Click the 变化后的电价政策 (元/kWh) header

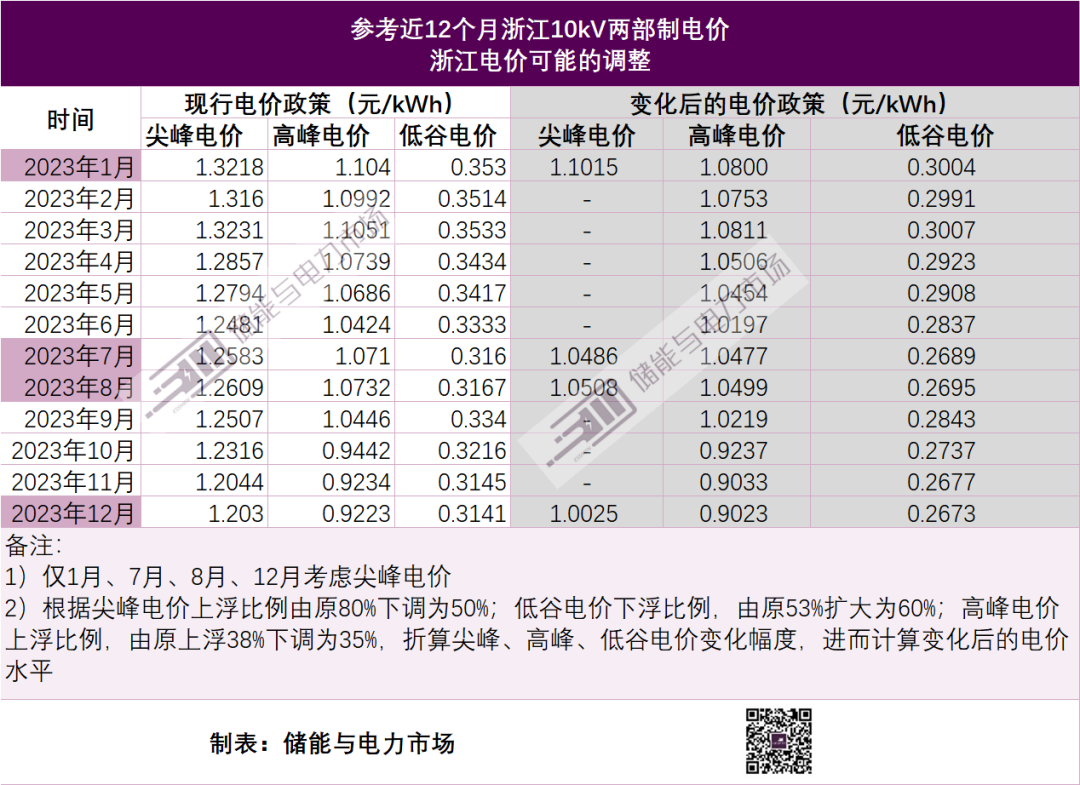(x=794, y=104)
